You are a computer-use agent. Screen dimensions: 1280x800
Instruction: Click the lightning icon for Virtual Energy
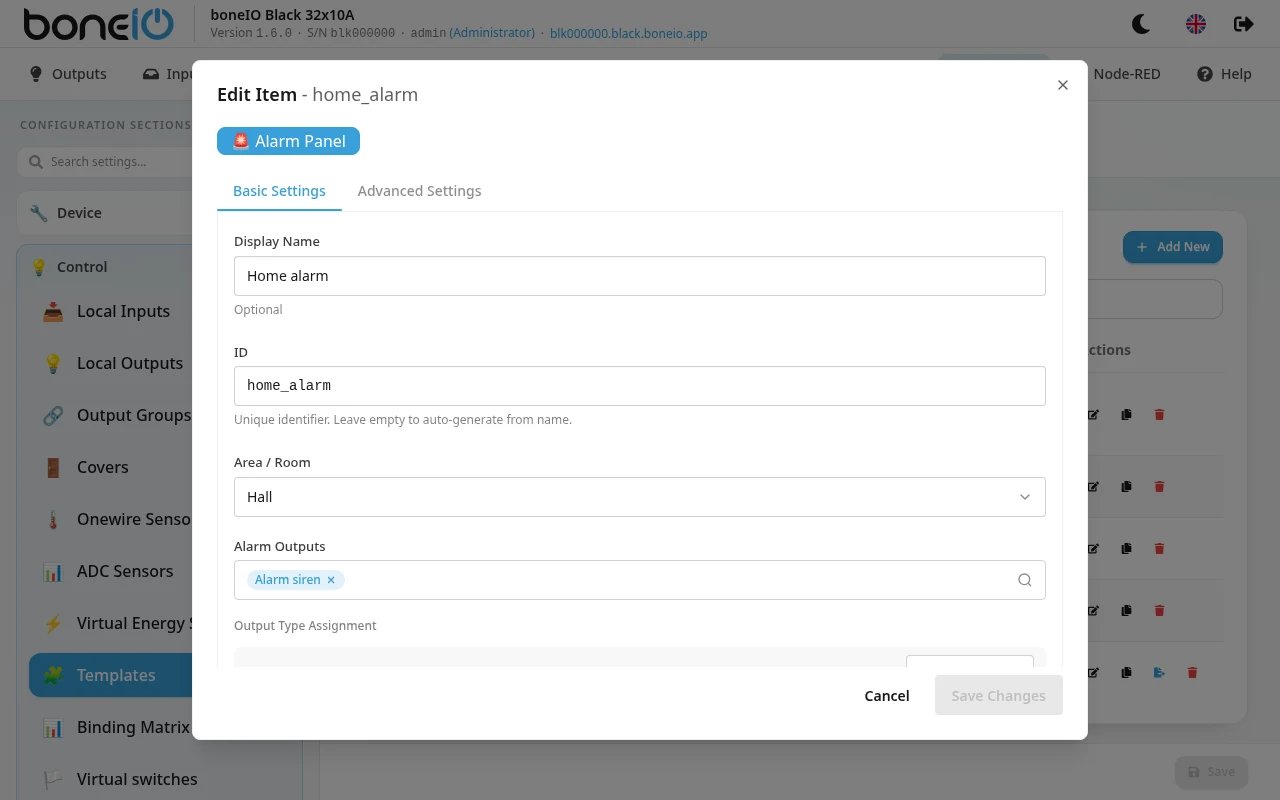click(53, 623)
